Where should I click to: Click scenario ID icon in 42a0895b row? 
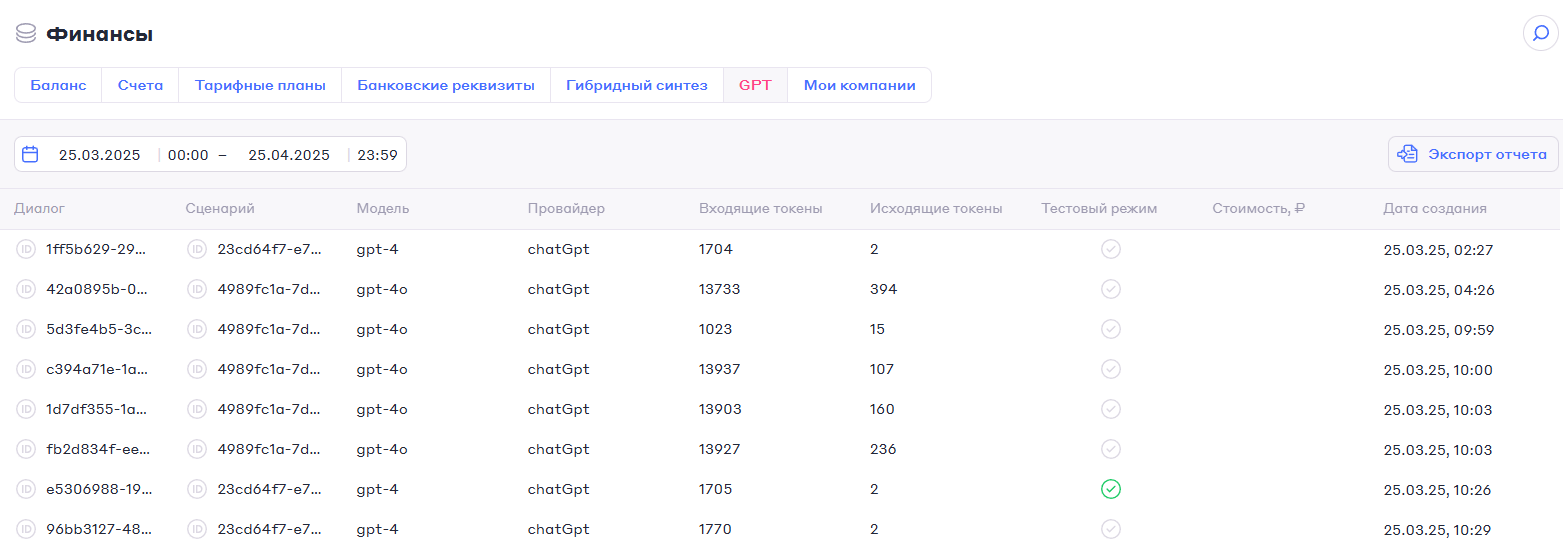[x=197, y=289]
